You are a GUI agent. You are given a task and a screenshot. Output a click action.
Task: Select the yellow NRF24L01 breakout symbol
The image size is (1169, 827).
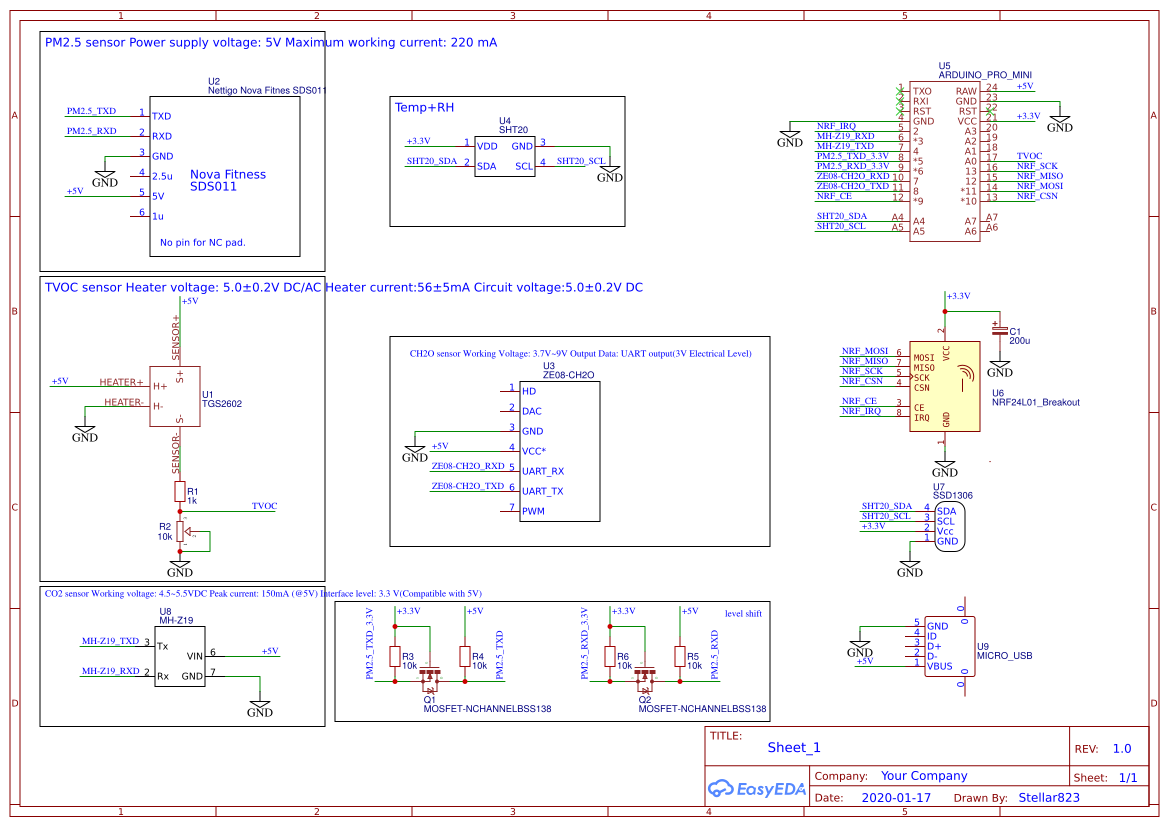945,386
